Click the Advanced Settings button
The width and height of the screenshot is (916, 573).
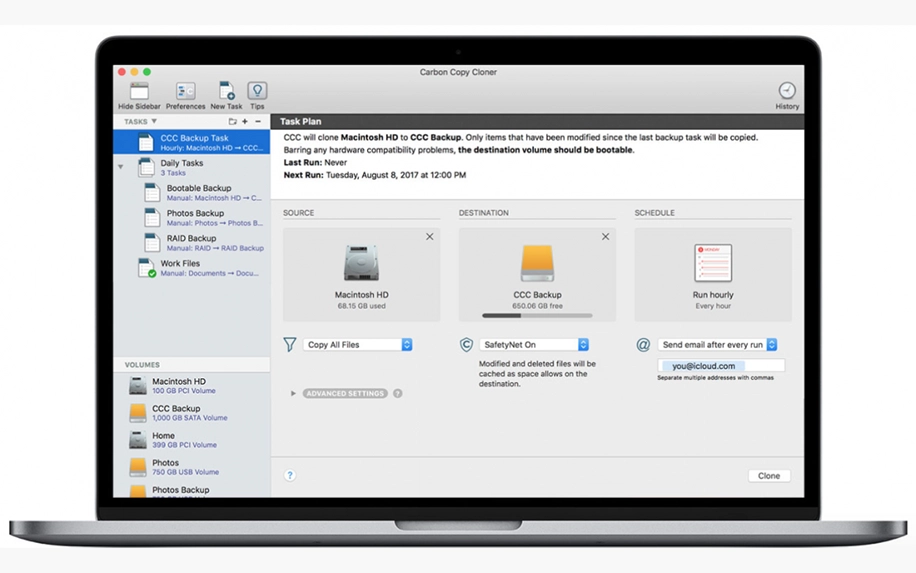[x=345, y=394]
